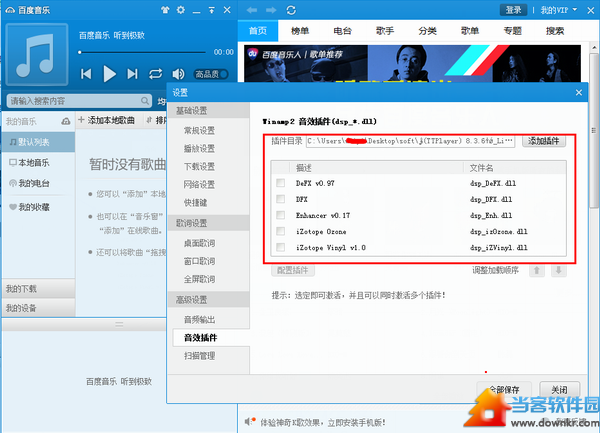Open 我的下载 section
This screenshot has width=600, height=433.
click(38, 289)
